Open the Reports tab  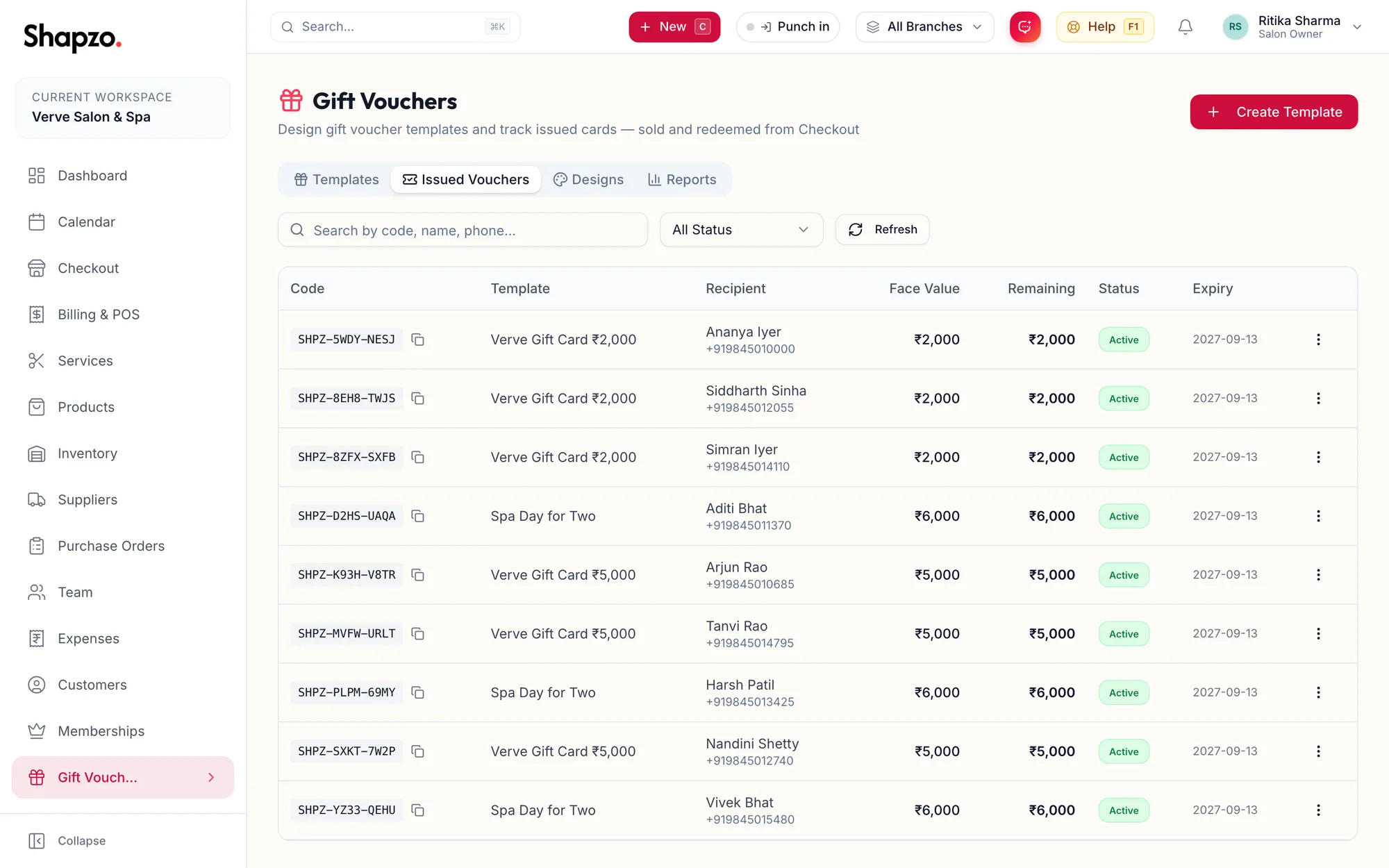pyautogui.click(x=682, y=180)
